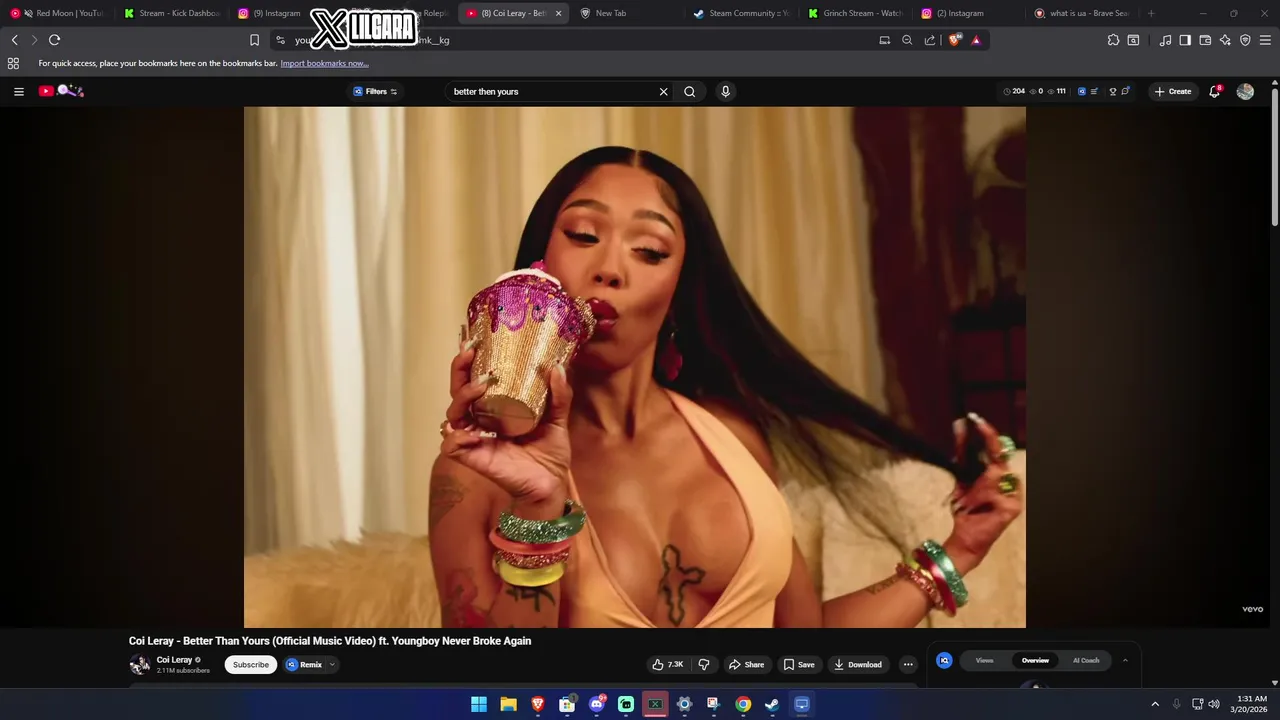Switch to 'what is ua' Brave Search tab
The image size is (1280, 720).
pyautogui.click(x=1082, y=13)
